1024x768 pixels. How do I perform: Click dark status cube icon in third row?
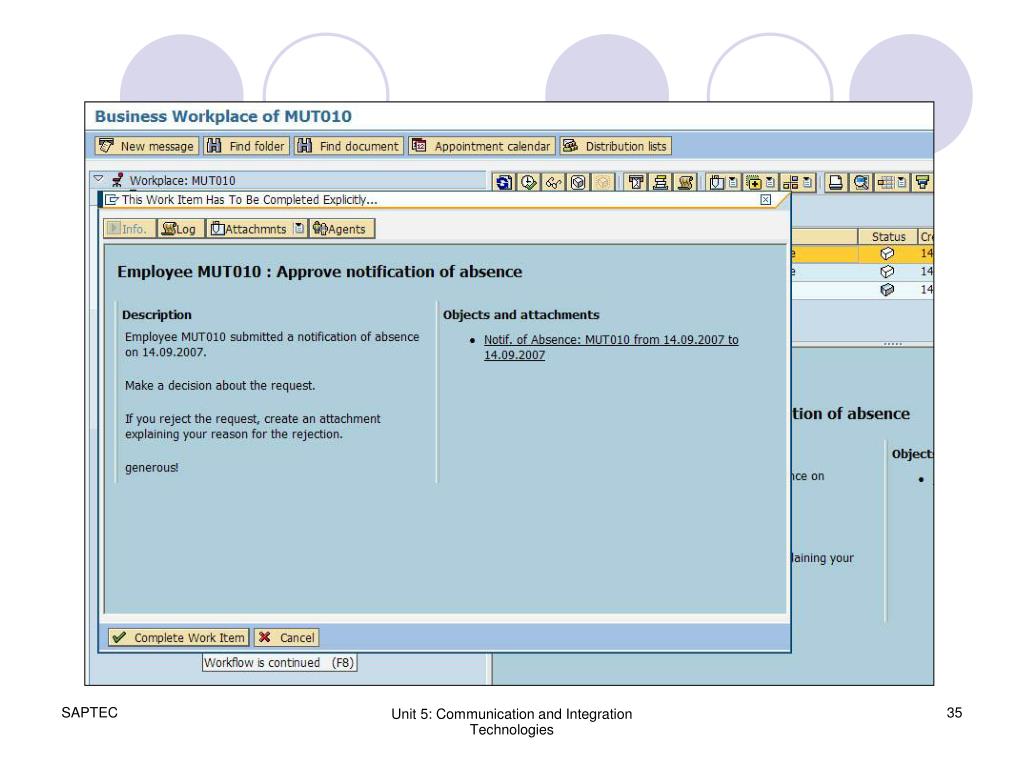click(x=887, y=289)
